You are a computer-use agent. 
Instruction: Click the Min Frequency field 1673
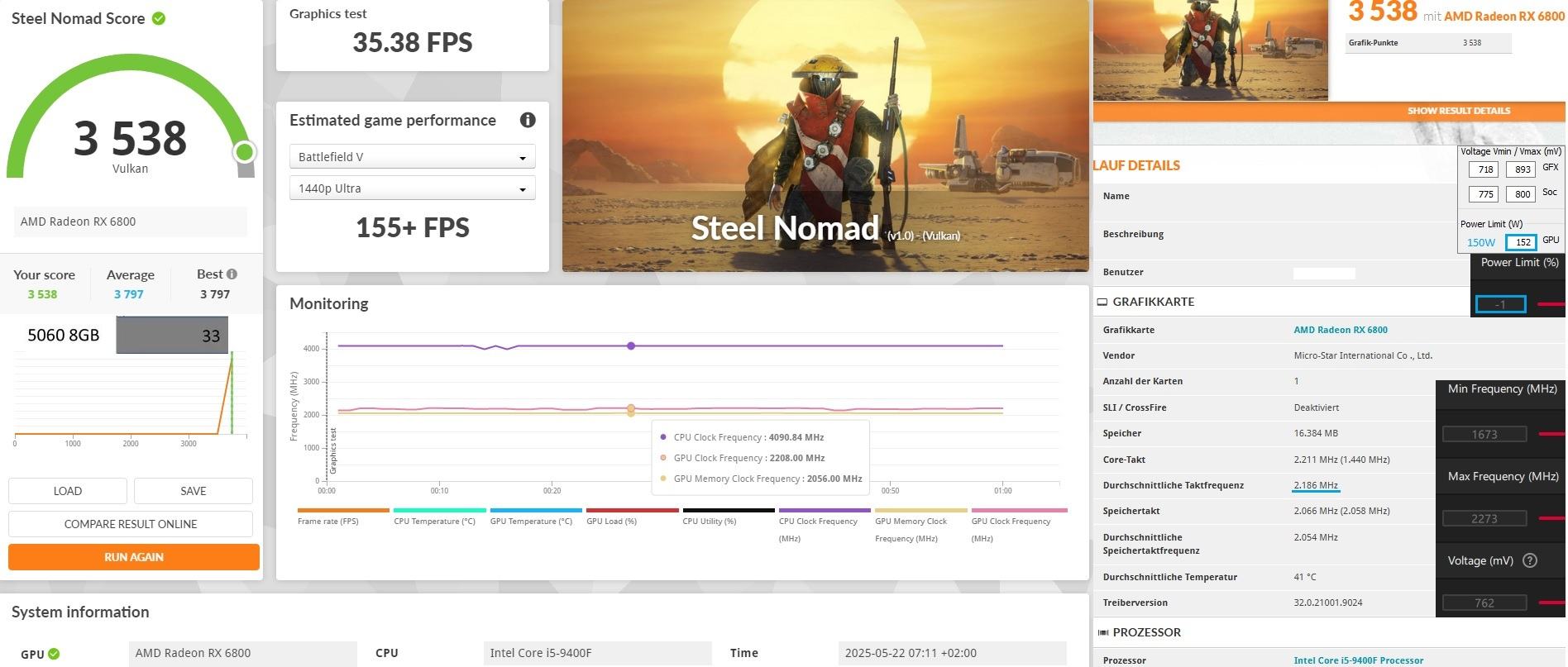(x=1484, y=434)
